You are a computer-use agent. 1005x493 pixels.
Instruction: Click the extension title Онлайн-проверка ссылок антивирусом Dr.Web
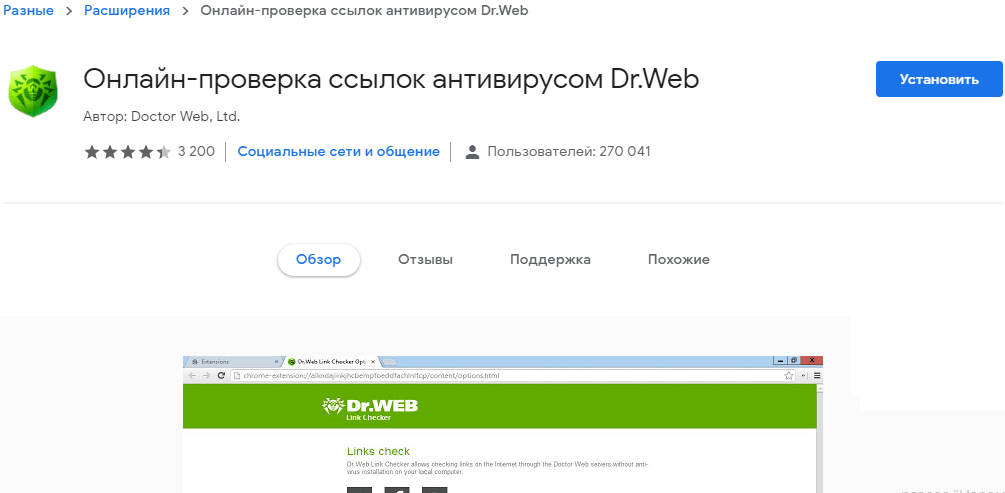tap(391, 79)
